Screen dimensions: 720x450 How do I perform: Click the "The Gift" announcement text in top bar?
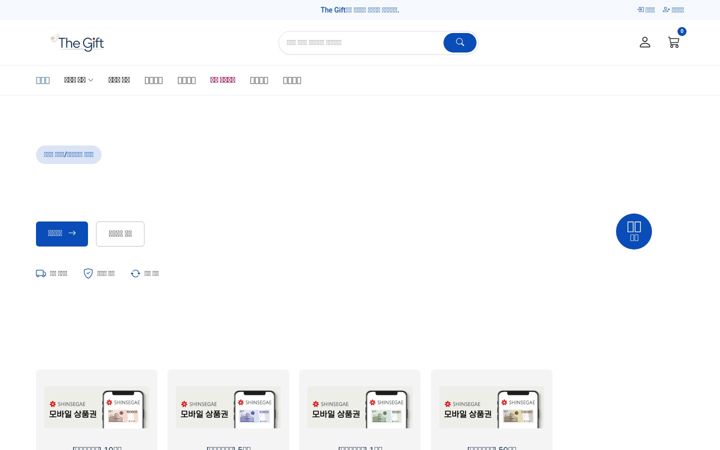pos(360,10)
